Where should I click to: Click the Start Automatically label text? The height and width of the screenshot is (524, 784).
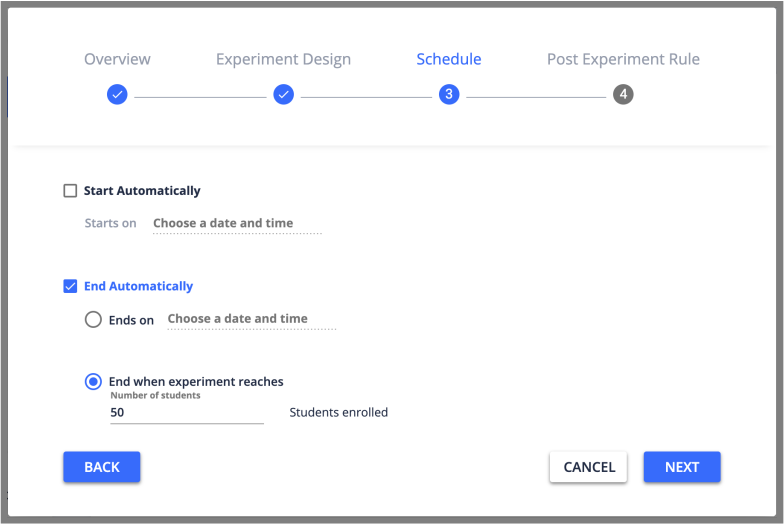pyautogui.click(x=142, y=191)
